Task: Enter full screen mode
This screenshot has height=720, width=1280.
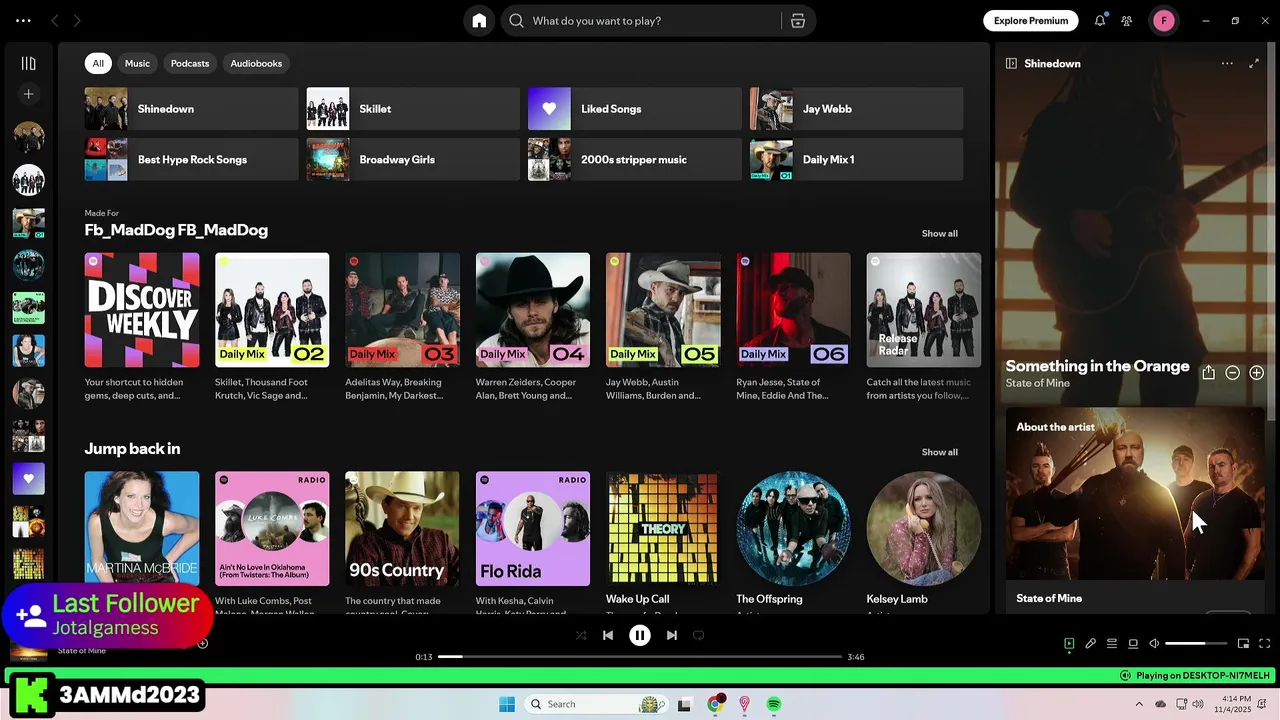Action: 1265,644
